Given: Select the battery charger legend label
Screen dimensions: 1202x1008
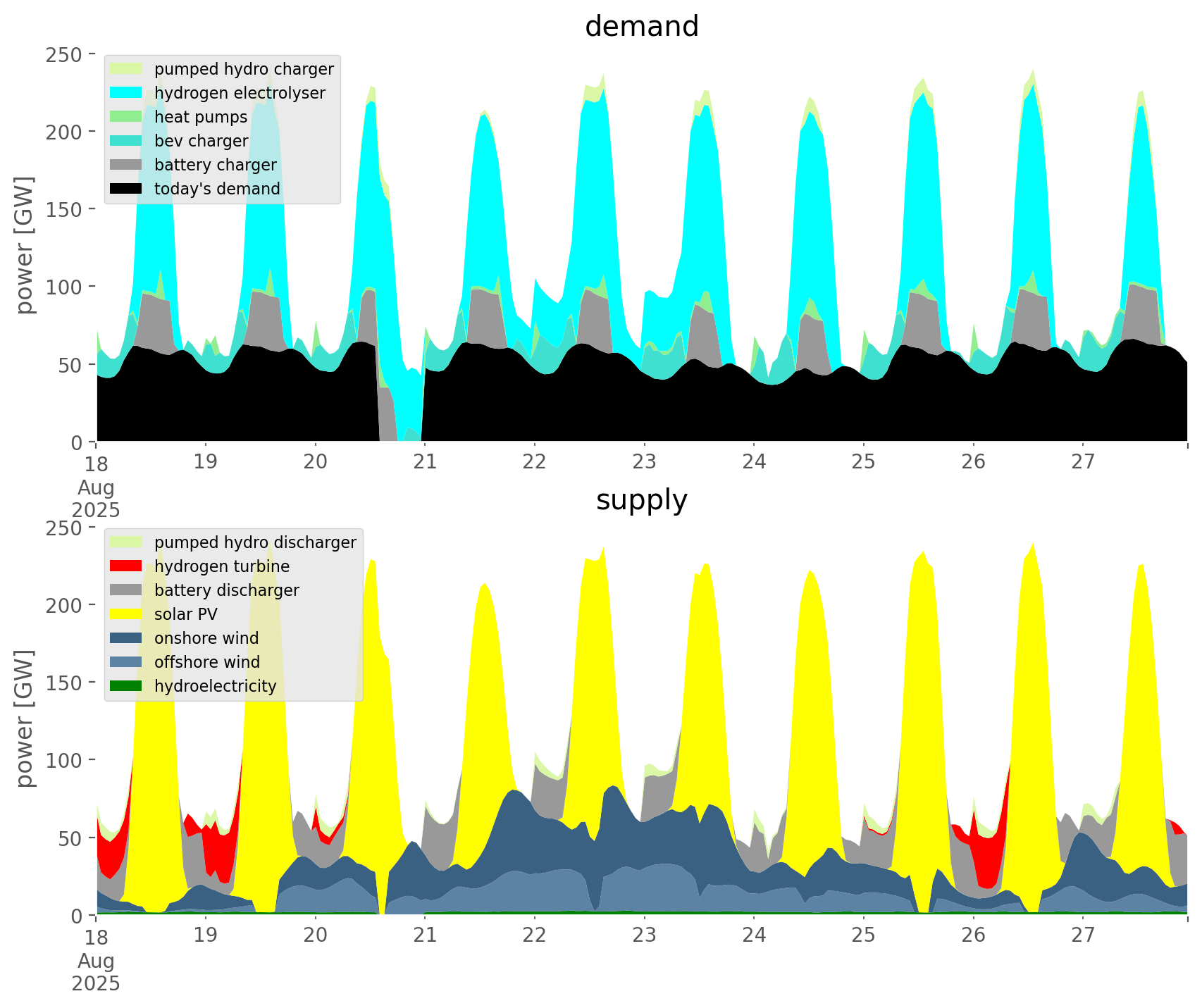Looking at the screenshot, I should tap(215, 165).
